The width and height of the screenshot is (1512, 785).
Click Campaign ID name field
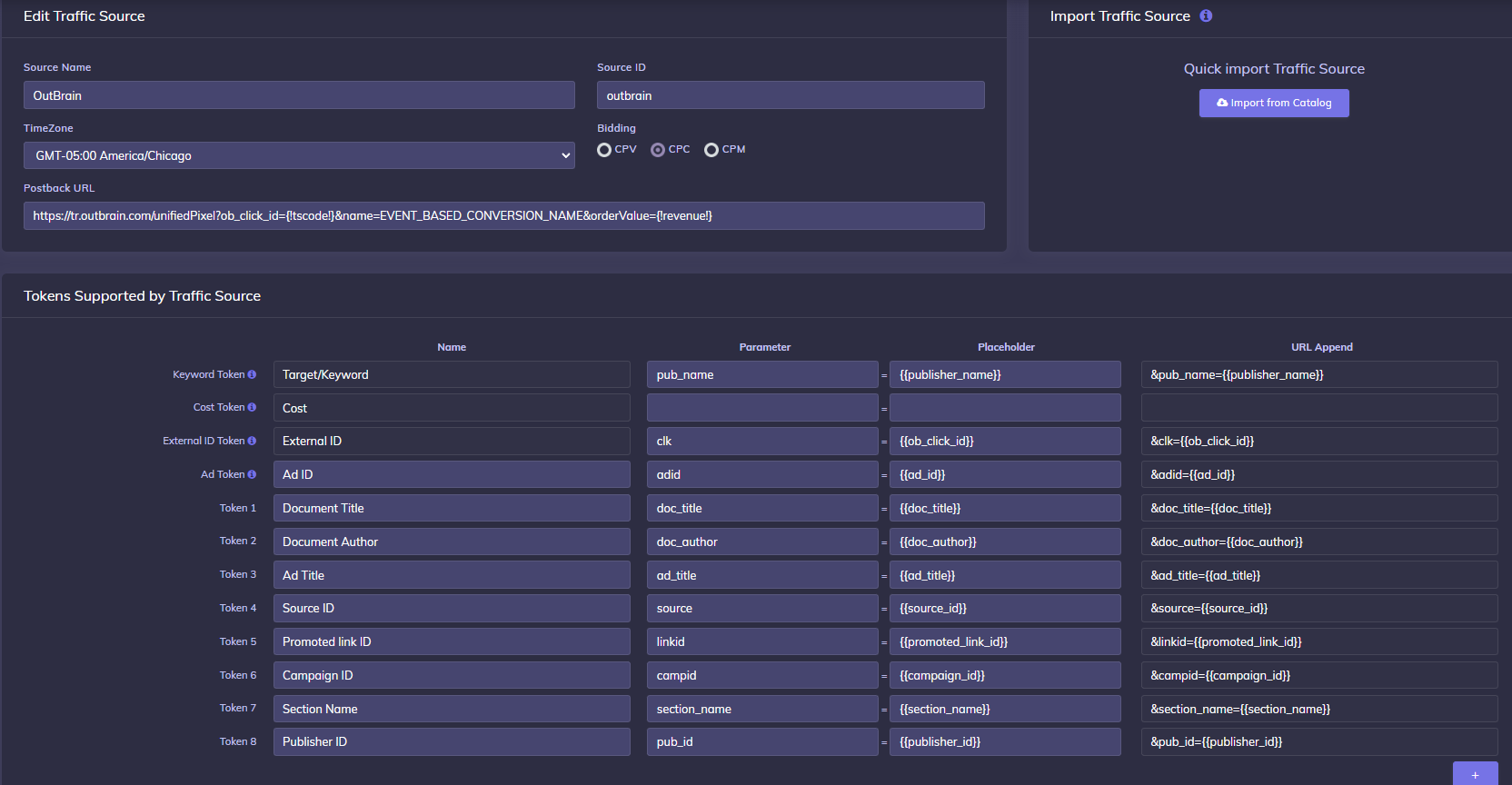452,675
